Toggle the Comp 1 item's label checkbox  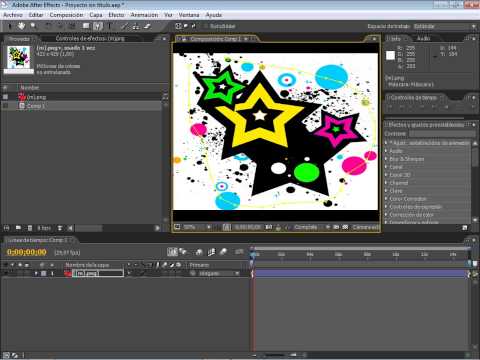coord(6,106)
